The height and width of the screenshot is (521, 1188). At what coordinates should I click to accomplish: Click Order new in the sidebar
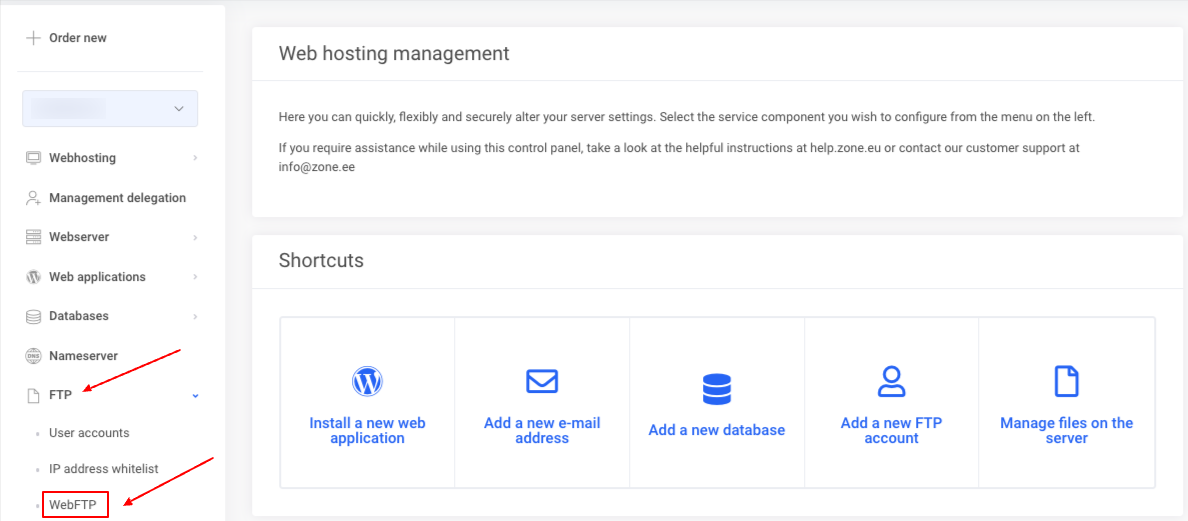77,38
